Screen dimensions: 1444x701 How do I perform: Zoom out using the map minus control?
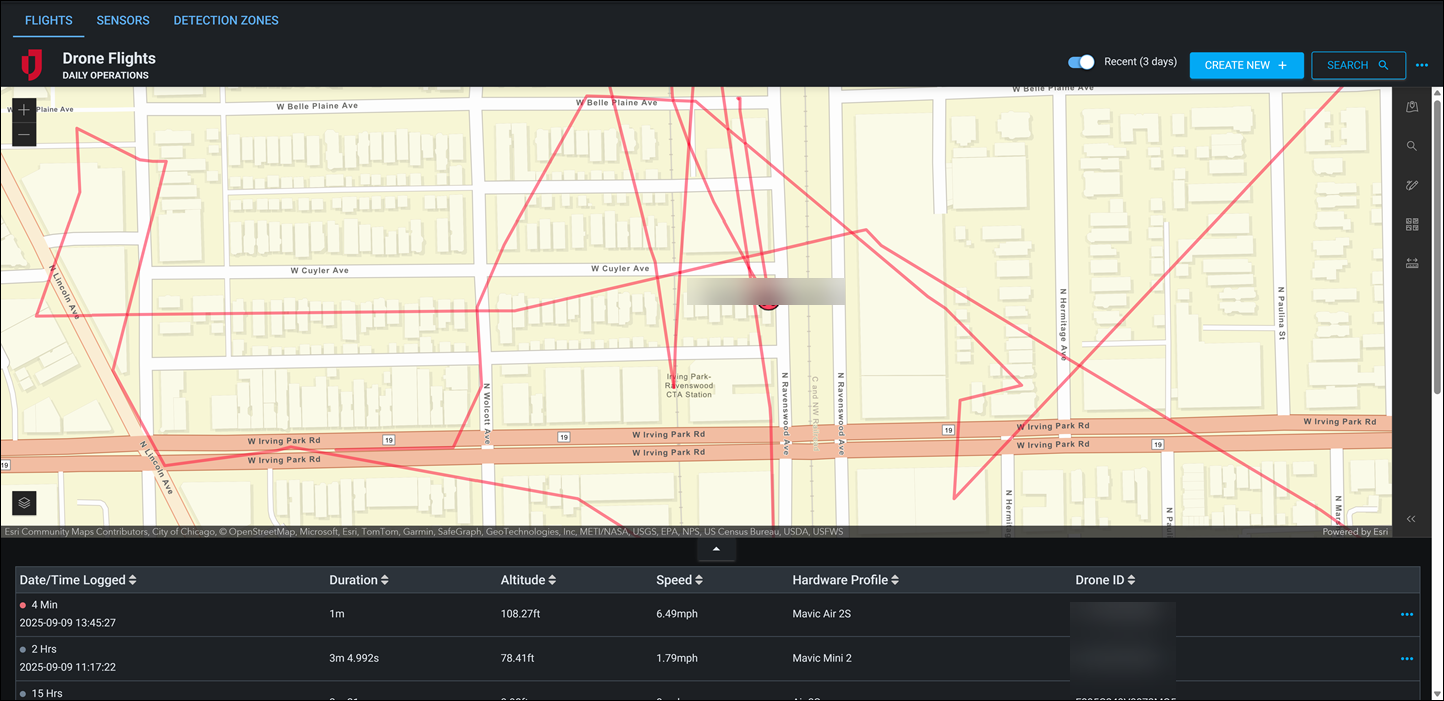tap(23, 133)
